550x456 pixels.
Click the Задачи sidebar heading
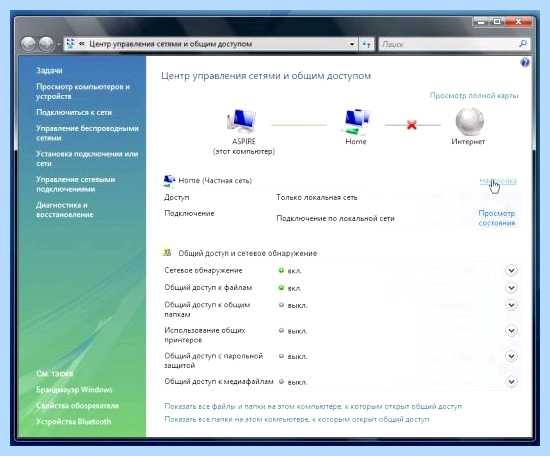[x=49, y=71]
